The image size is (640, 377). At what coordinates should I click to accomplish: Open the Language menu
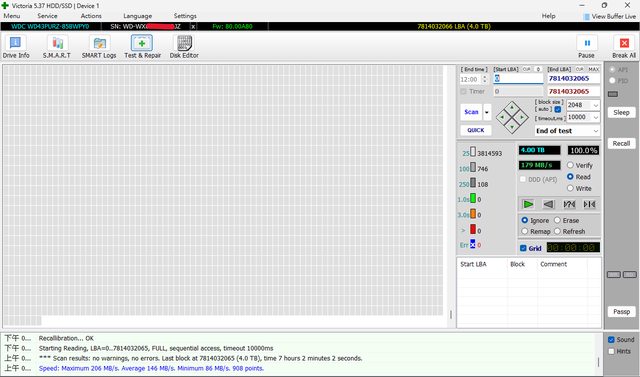point(138,16)
